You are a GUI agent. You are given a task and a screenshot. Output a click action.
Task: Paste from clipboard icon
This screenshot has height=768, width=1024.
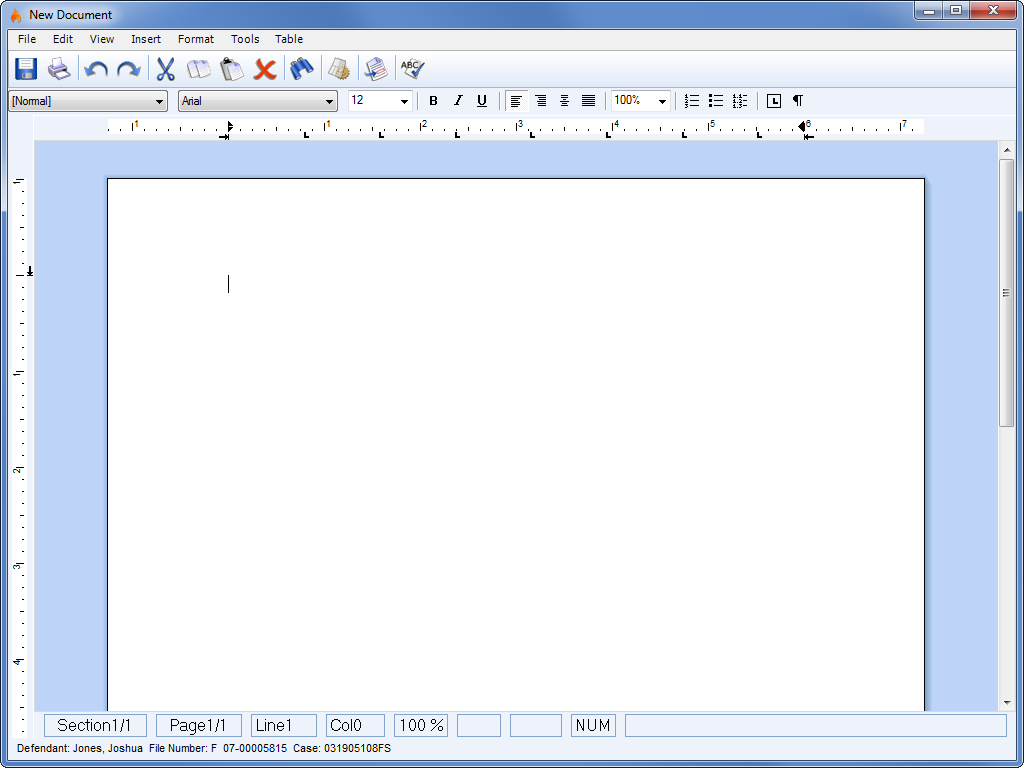pos(232,69)
